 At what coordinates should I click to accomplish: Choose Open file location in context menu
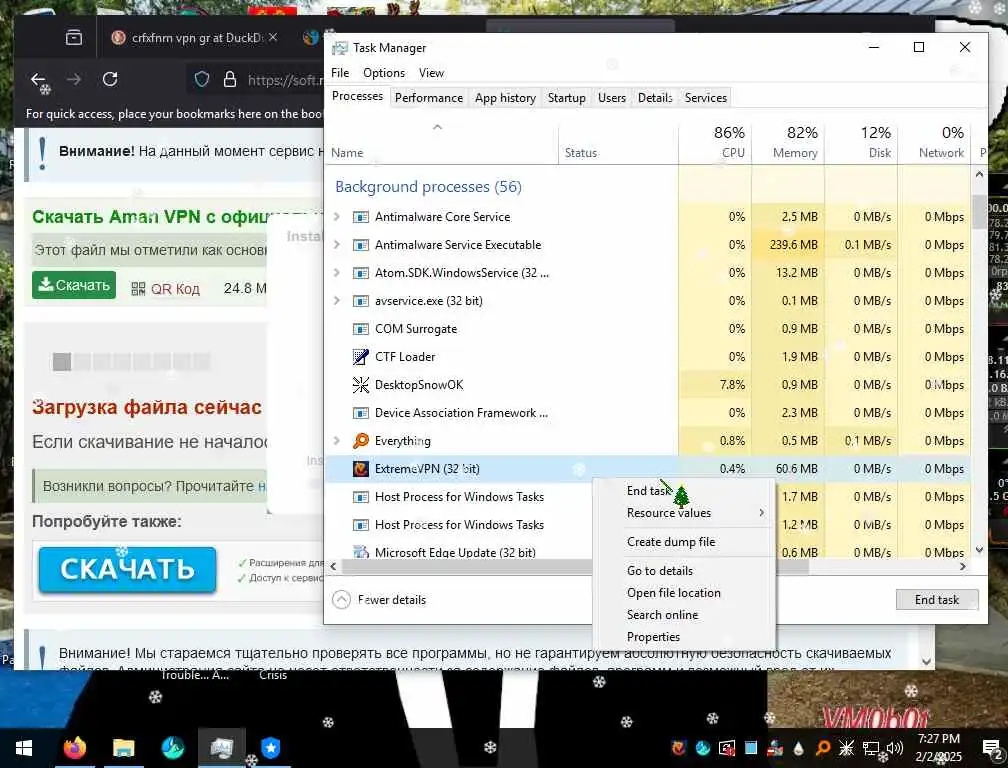pyautogui.click(x=684, y=593)
